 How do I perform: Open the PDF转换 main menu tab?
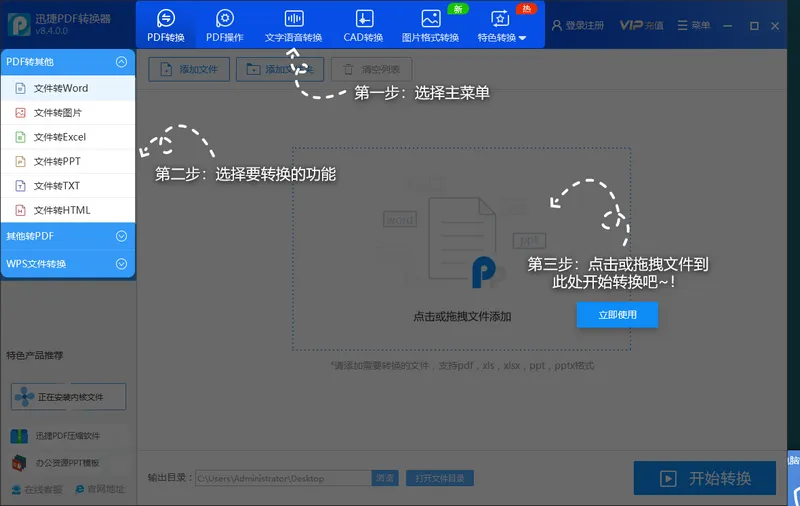point(166,26)
